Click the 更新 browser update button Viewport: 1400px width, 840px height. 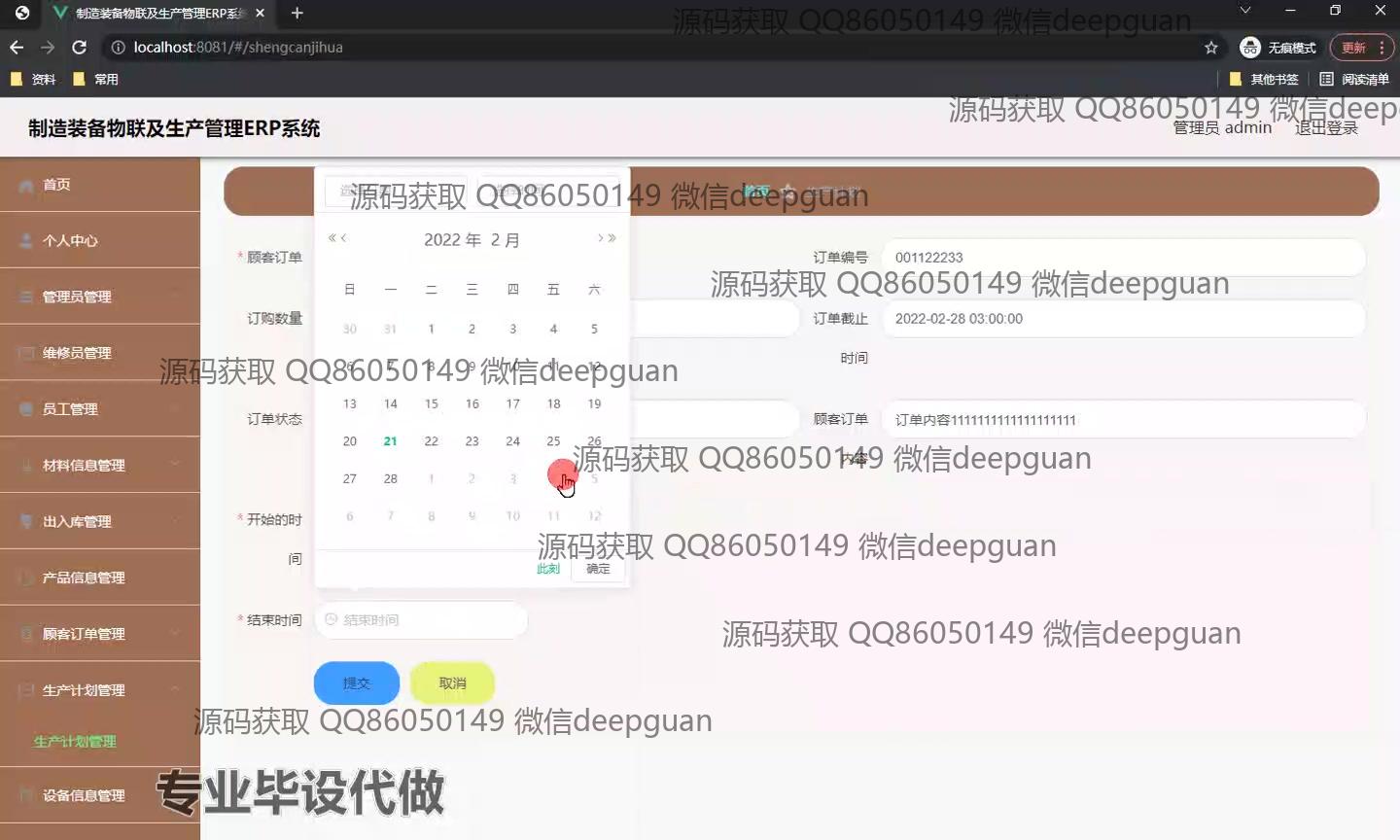(1362, 47)
